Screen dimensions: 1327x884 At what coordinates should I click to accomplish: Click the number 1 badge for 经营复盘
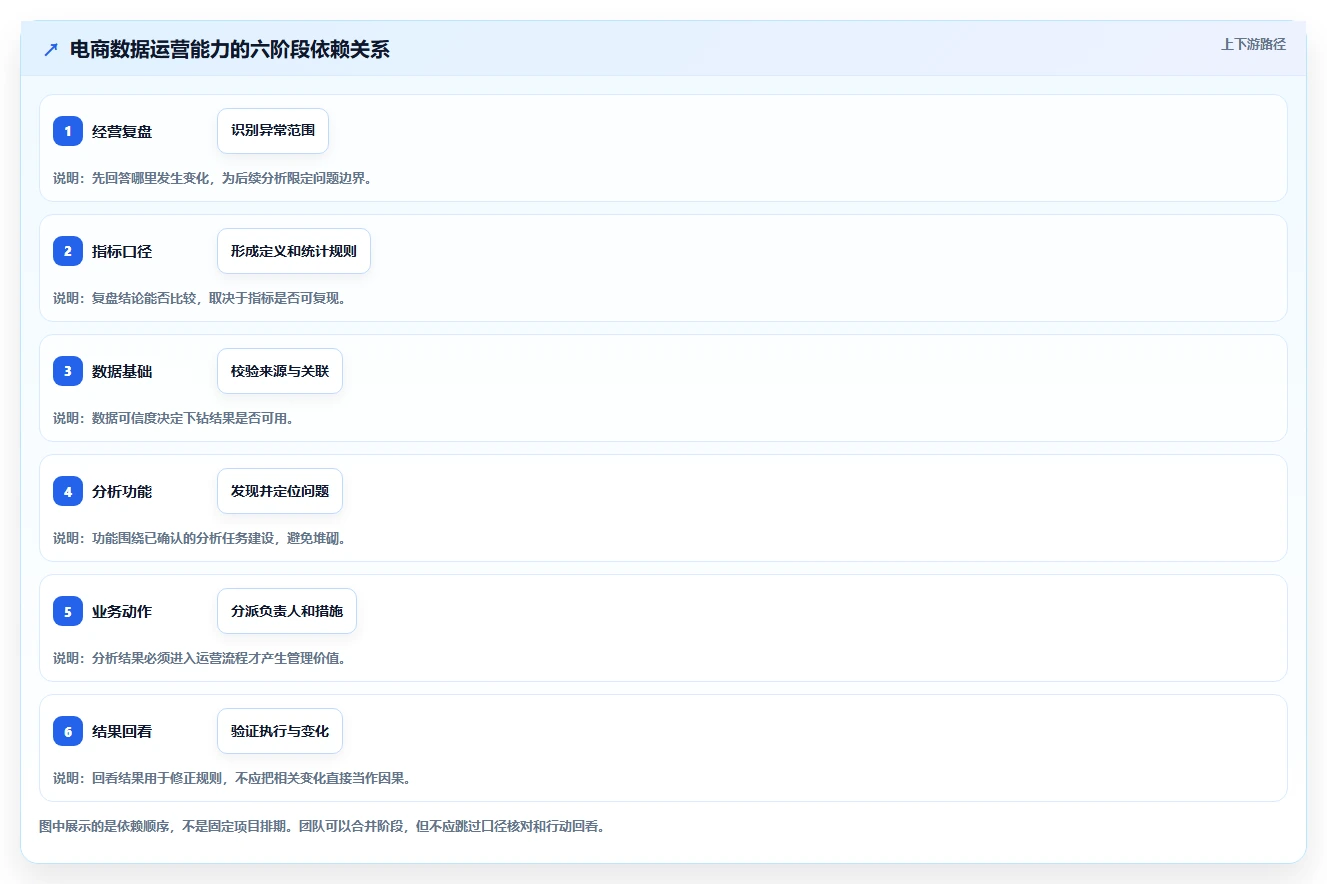pyautogui.click(x=68, y=131)
